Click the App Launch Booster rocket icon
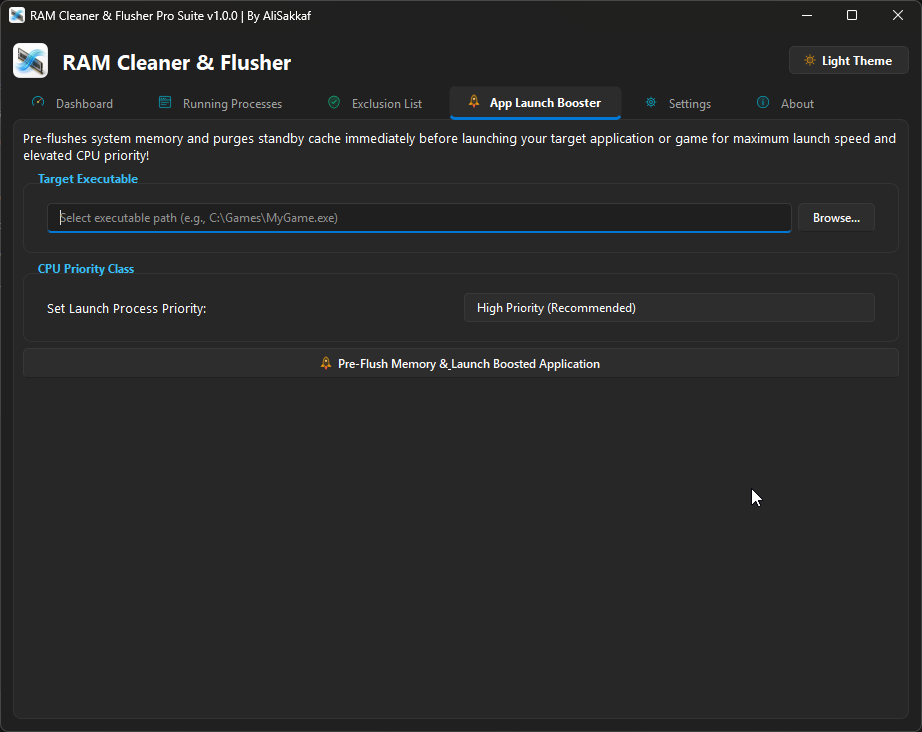 point(473,102)
